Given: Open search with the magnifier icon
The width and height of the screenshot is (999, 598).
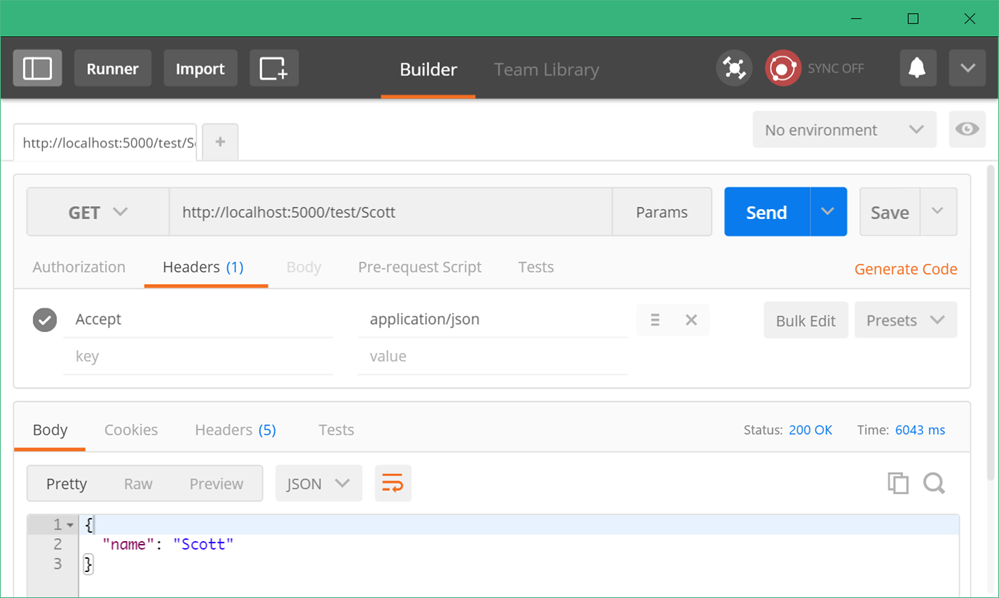Looking at the screenshot, I should (x=934, y=483).
